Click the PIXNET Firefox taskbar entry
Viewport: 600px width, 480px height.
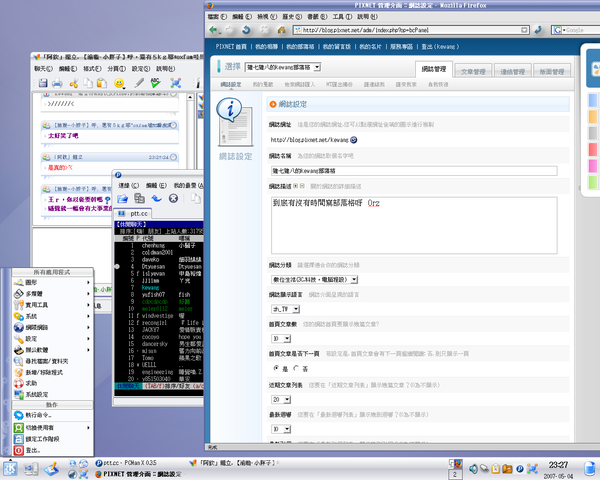pos(139,474)
